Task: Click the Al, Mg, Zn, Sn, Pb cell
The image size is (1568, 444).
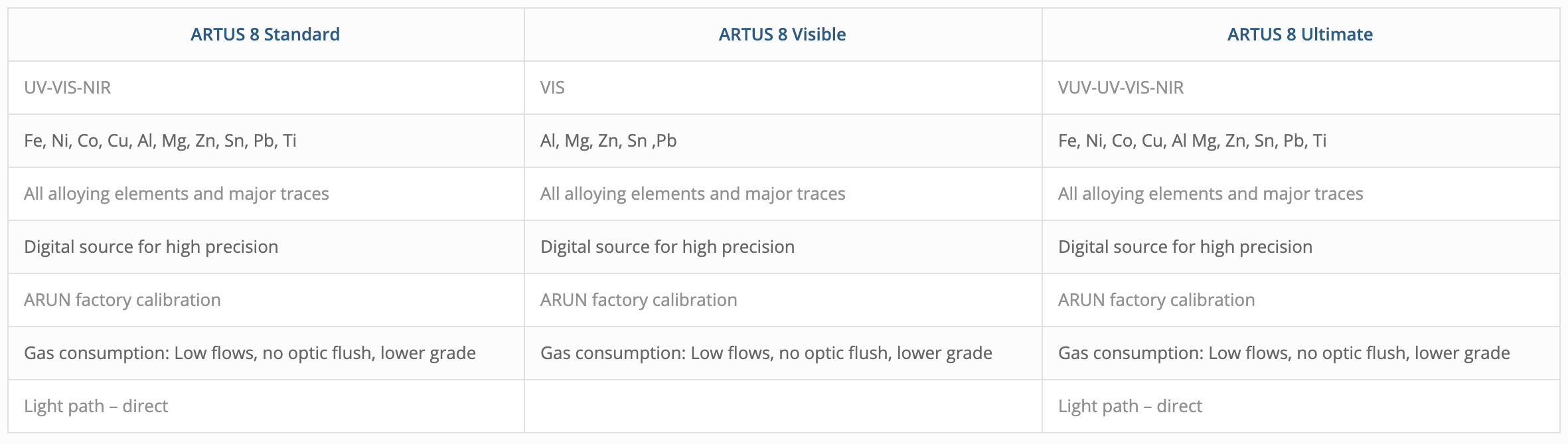Action: [x=608, y=141]
